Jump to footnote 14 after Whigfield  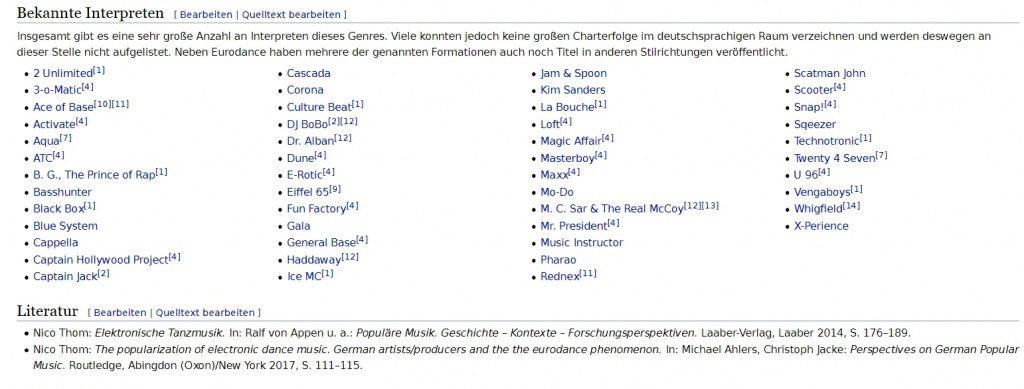tap(852, 206)
